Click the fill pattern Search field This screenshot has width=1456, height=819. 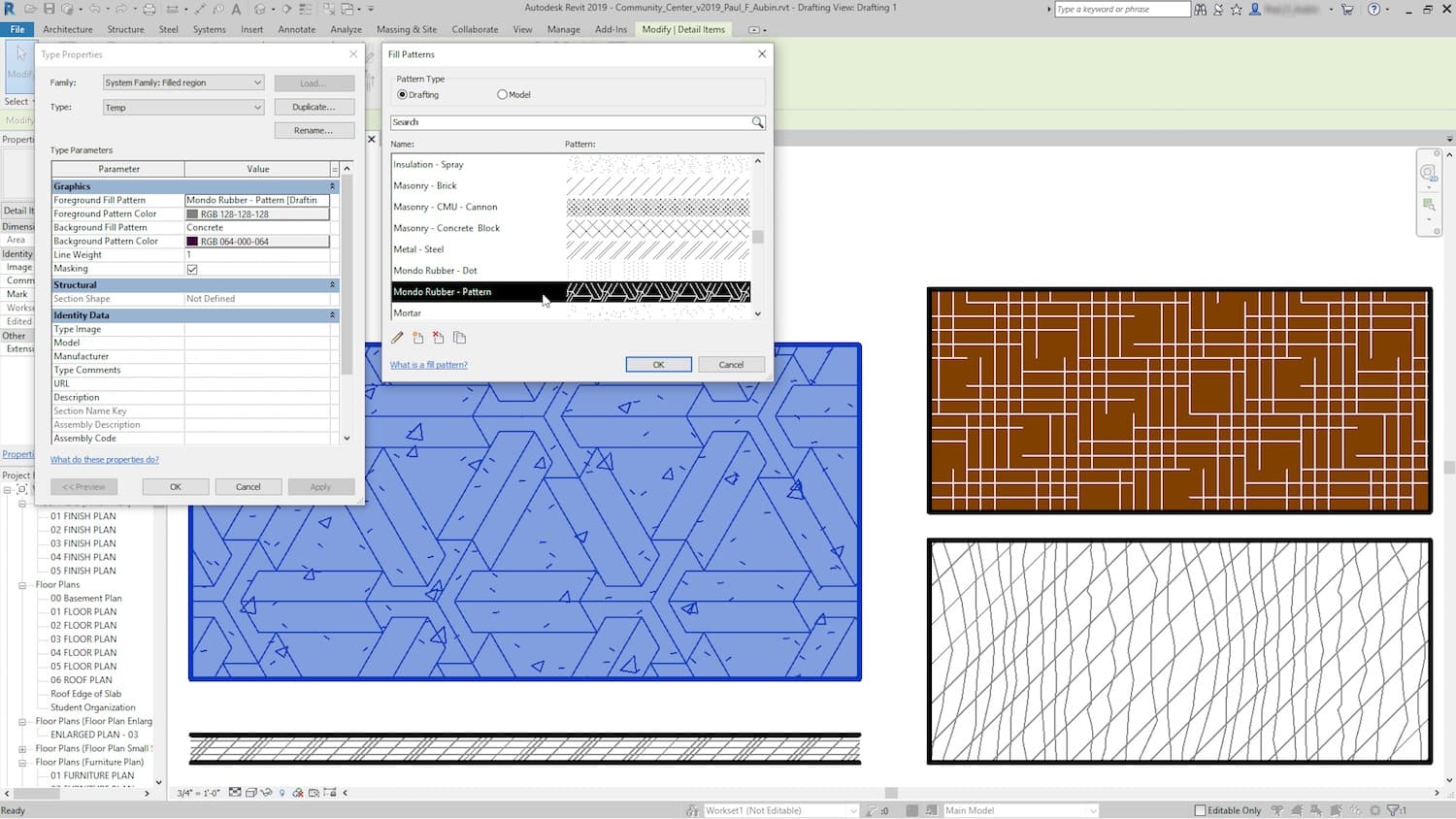(x=571, y=122)
